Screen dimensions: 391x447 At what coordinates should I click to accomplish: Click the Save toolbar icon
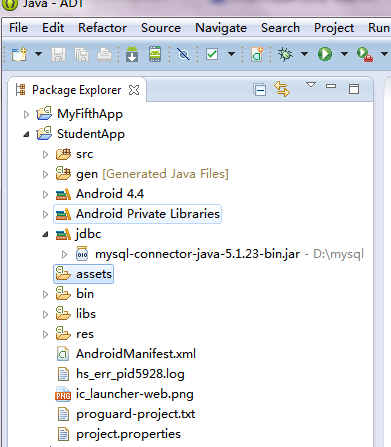(x=58, y=54)
